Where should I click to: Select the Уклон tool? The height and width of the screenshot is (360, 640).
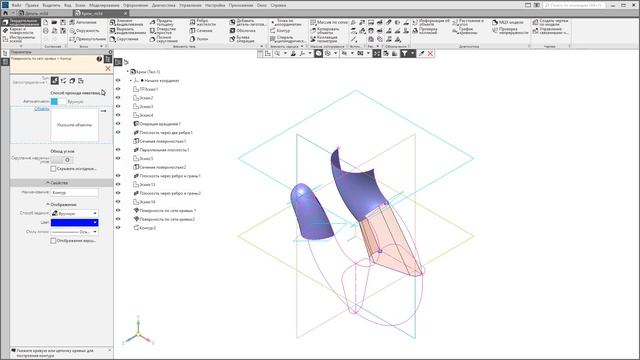199,39
